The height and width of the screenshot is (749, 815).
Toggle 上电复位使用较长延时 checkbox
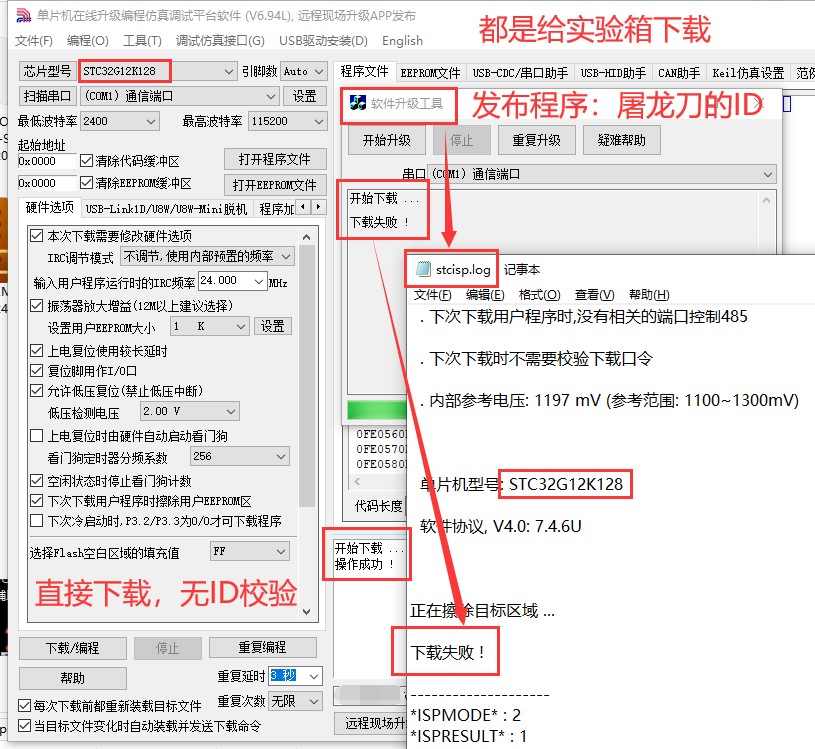[36, 351]
